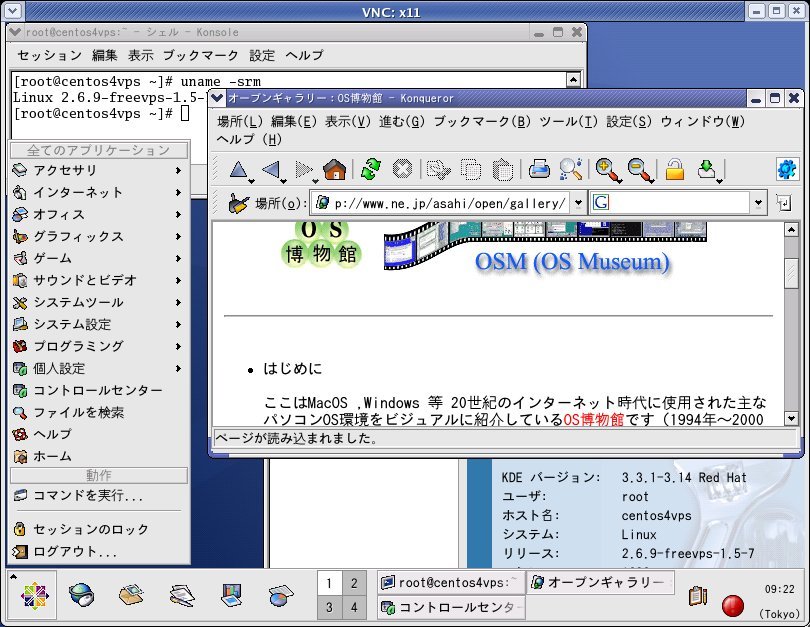Switch to virtual desktop 4 in pager
This screenshot has height=627, width=810.
354,607
